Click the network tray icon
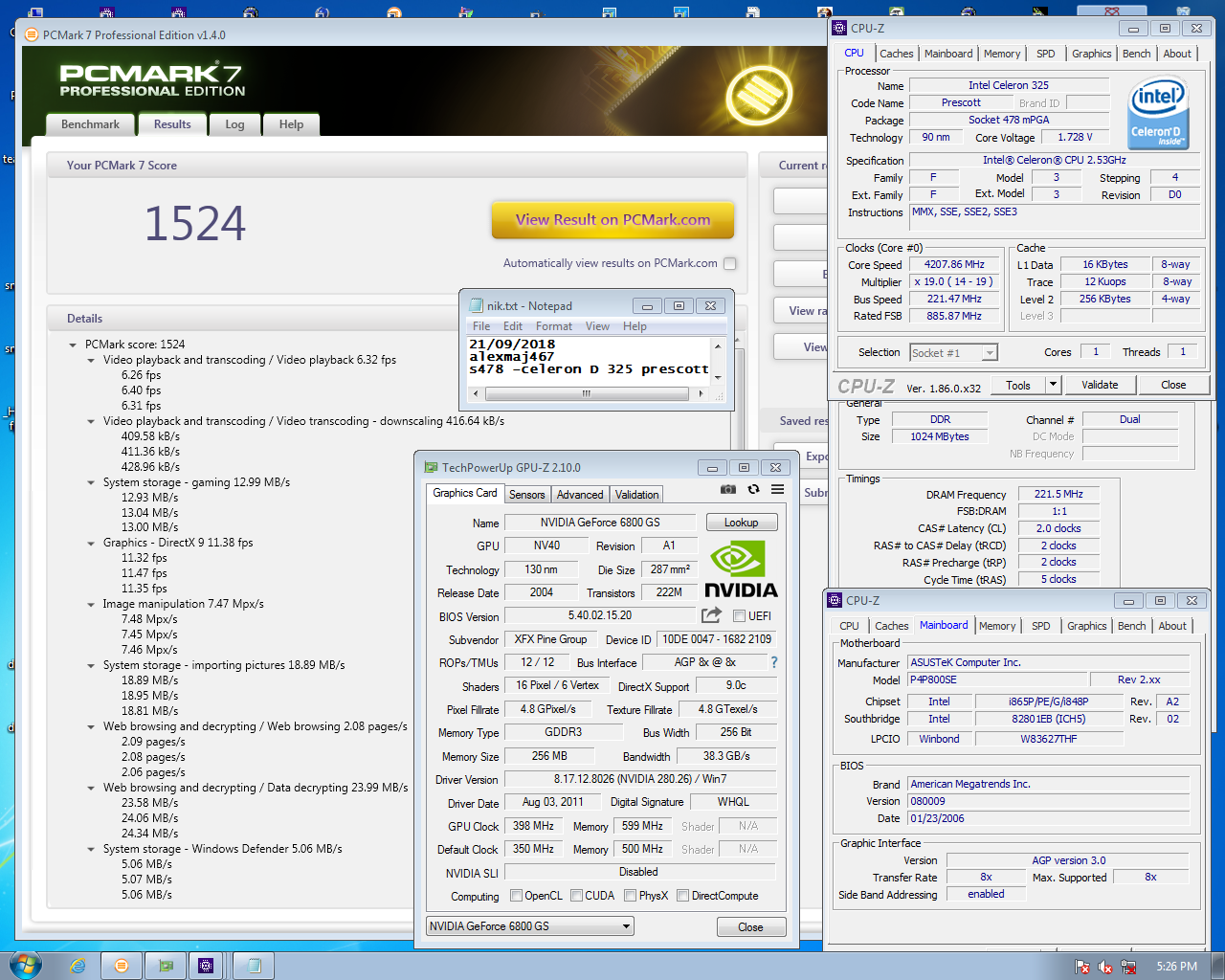This screenshot has height=980, width=1225. coord(1128,967)
